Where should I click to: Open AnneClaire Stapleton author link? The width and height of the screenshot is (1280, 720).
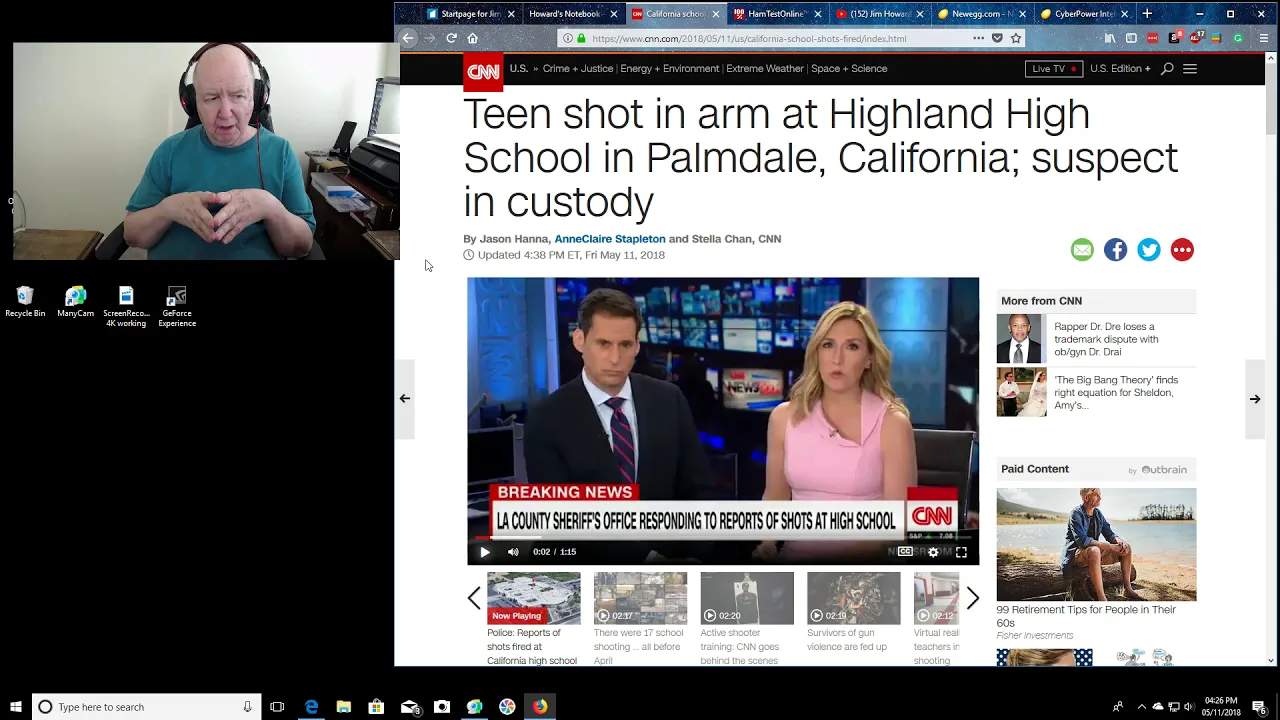pos(610,239)
